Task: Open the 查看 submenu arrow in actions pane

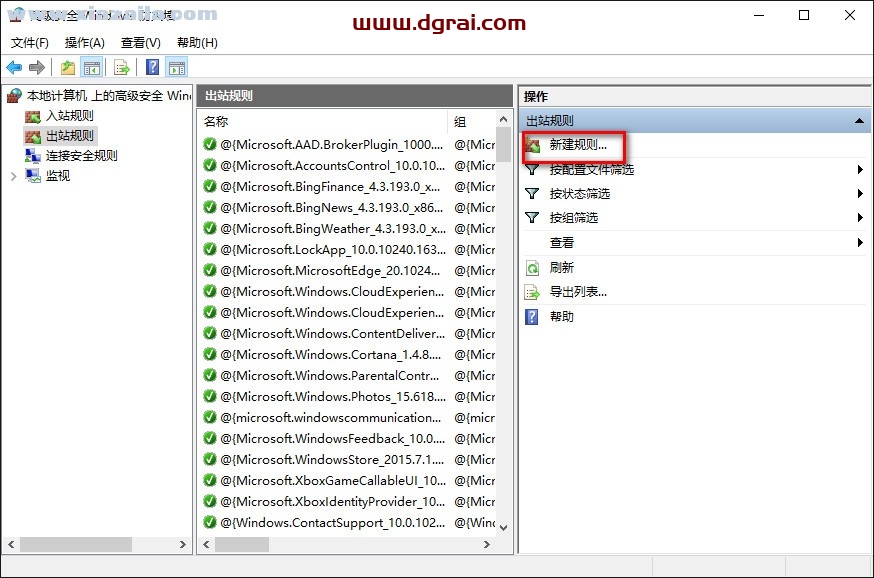Action: [x=860, y=242]
